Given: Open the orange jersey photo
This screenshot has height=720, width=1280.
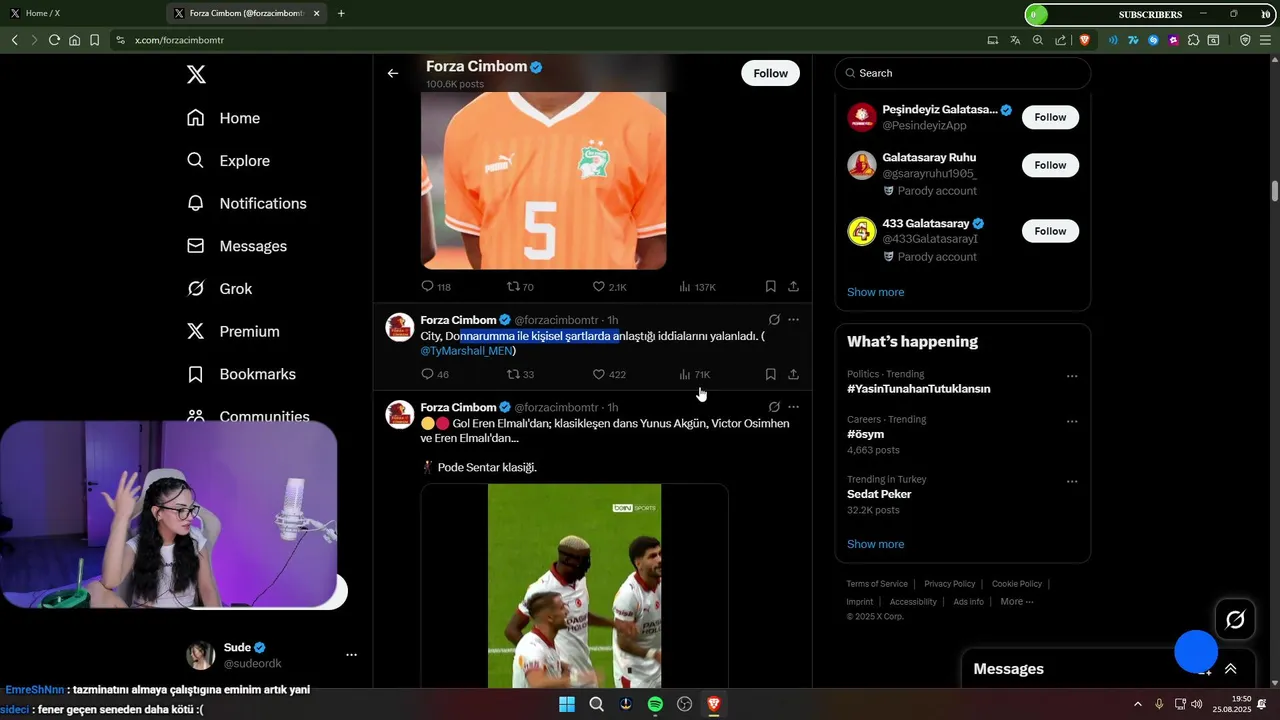Looking at the screenshot, I should [543, 180].
